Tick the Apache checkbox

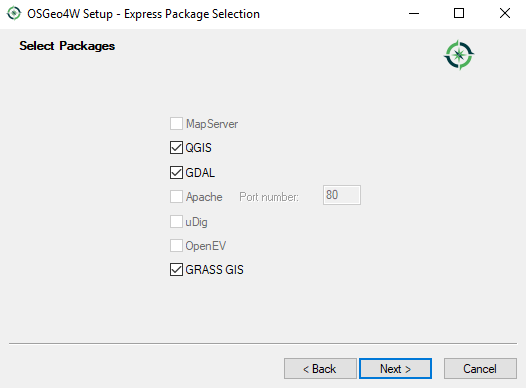(x=176, y=197)
